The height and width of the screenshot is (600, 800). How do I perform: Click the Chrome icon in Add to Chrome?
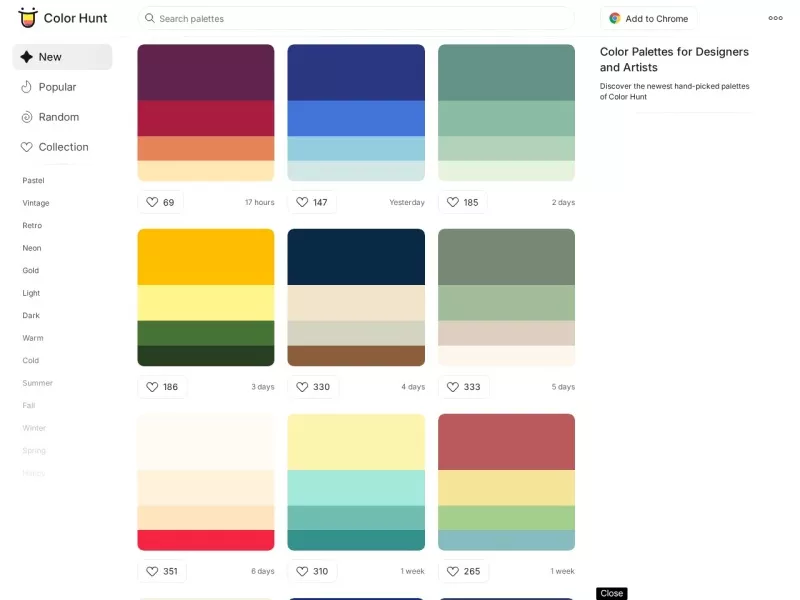(615, 18)
